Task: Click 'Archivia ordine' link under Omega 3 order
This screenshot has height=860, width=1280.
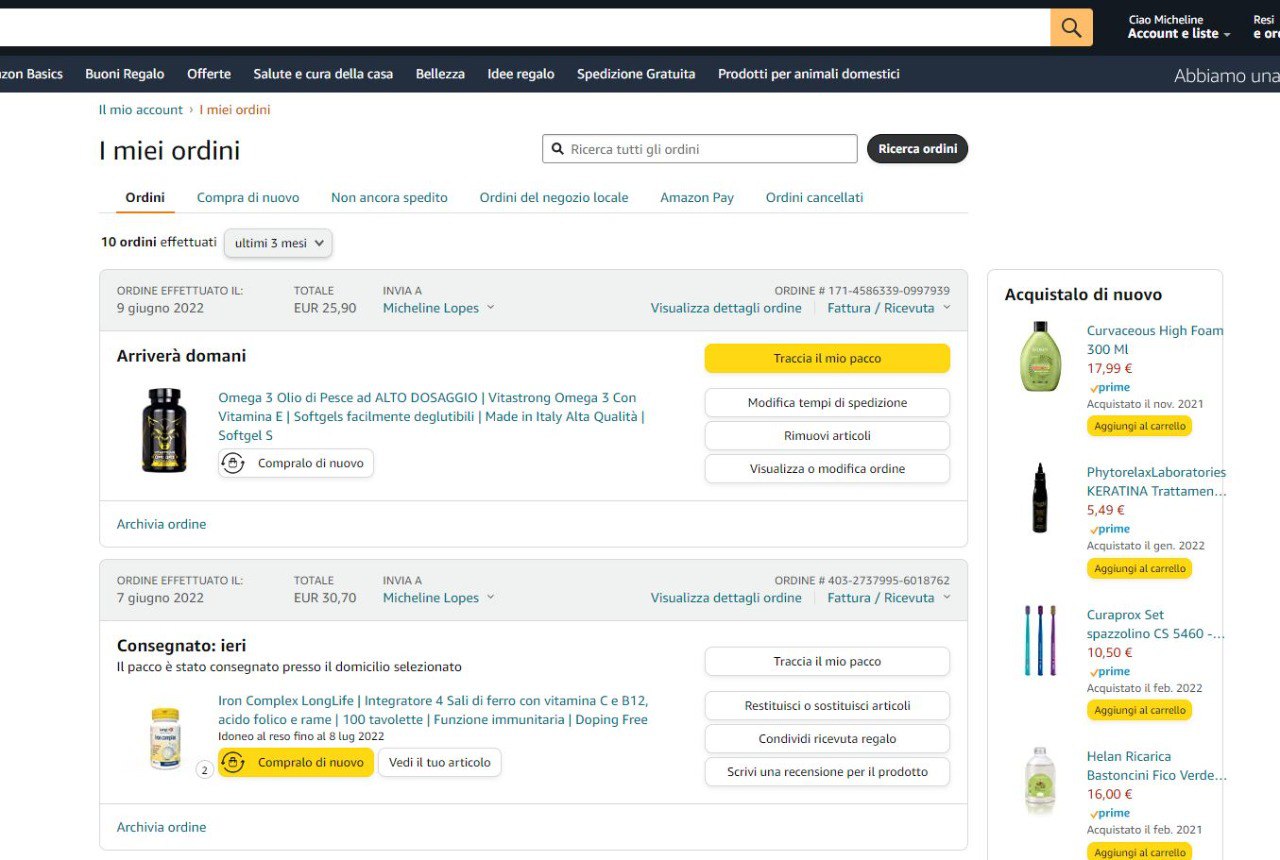Action: (x=161, y=524)
